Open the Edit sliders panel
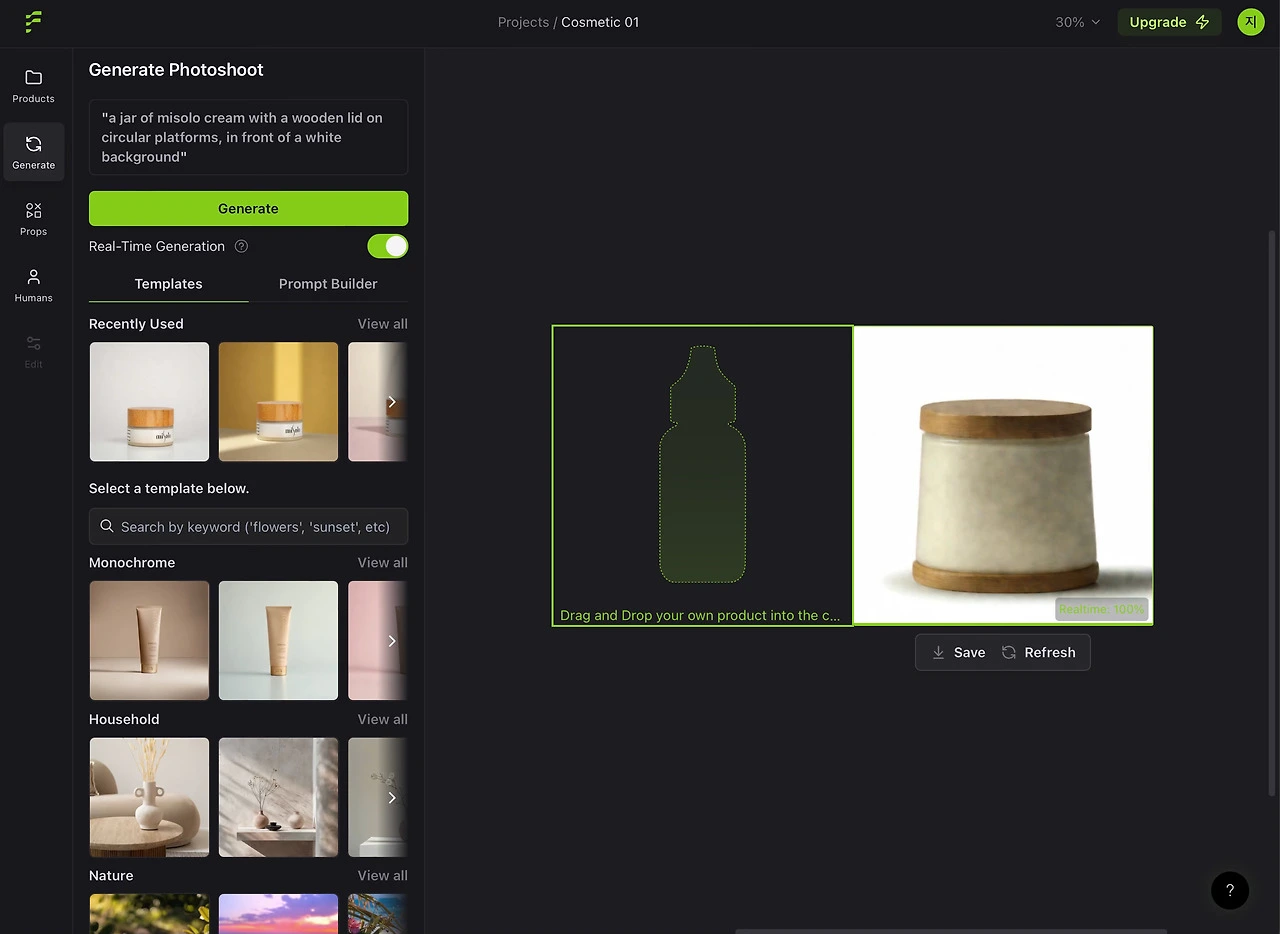The image size is (1280, 934). (34, 352)
